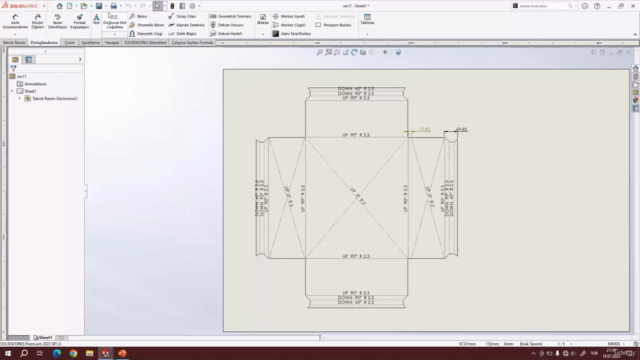This screenshot has width=640, height=360.
Task: Switch to the Teknik Resim tab
Action: (x=14, y=42)
